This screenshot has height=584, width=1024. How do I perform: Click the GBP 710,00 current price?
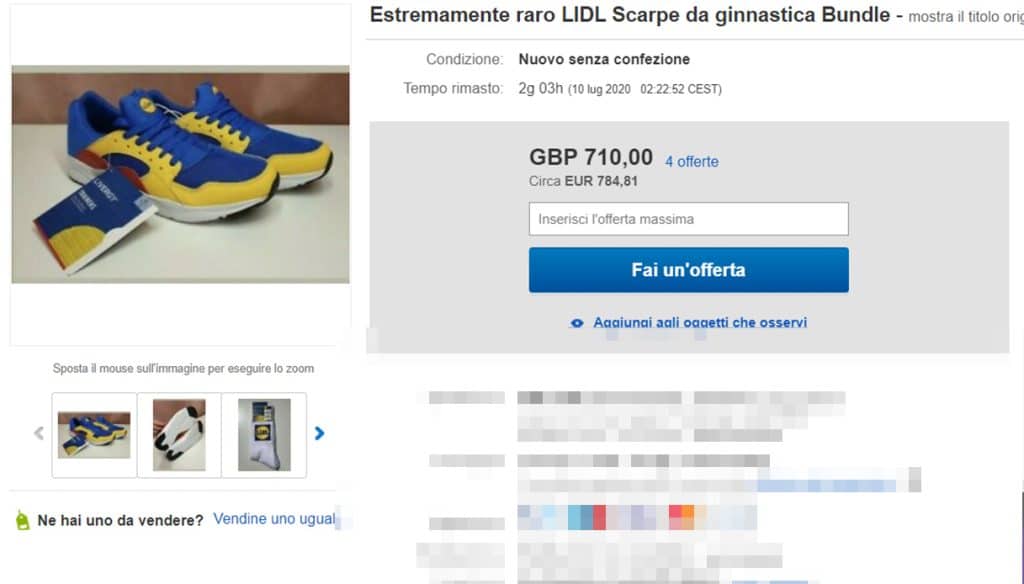(x=591, y=157)
